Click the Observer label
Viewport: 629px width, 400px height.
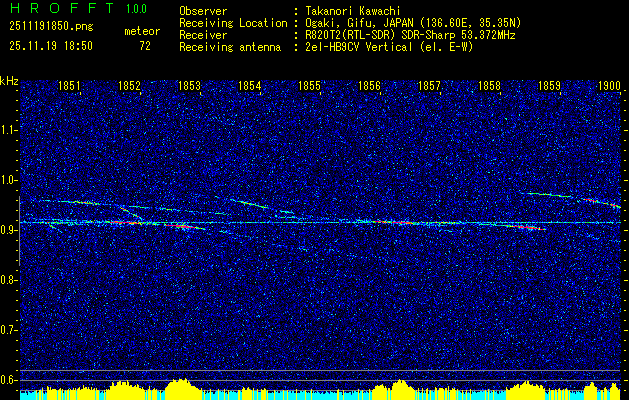tap(203, 11)
